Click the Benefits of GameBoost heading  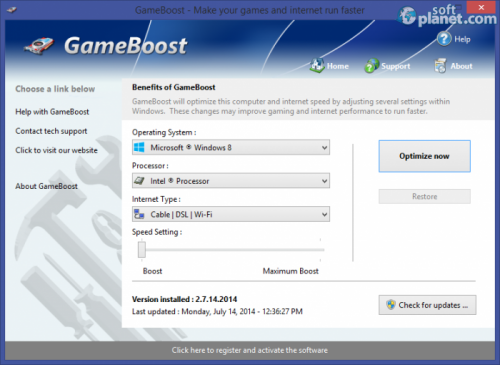174,87
